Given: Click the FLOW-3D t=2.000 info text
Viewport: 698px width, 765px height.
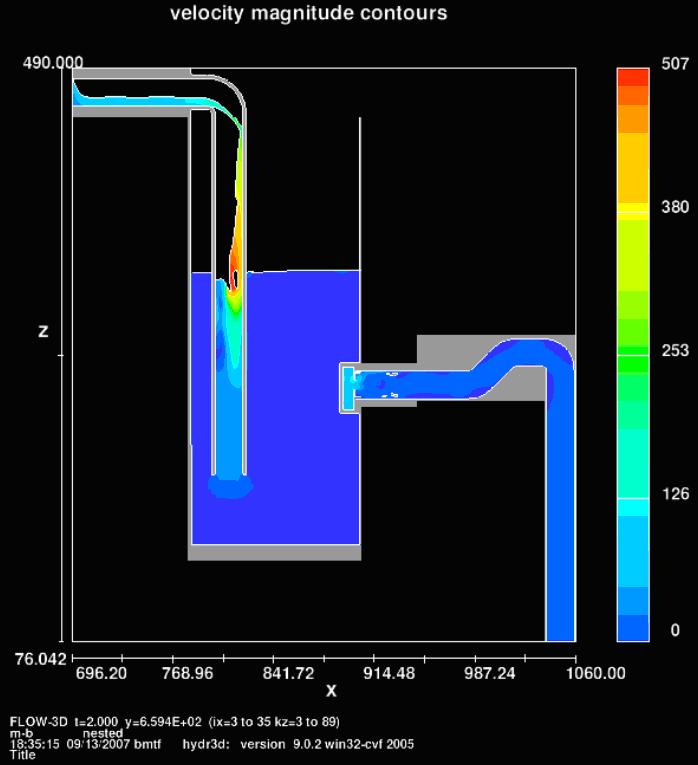Looking at the screenshot, I should tap(64, 722).
